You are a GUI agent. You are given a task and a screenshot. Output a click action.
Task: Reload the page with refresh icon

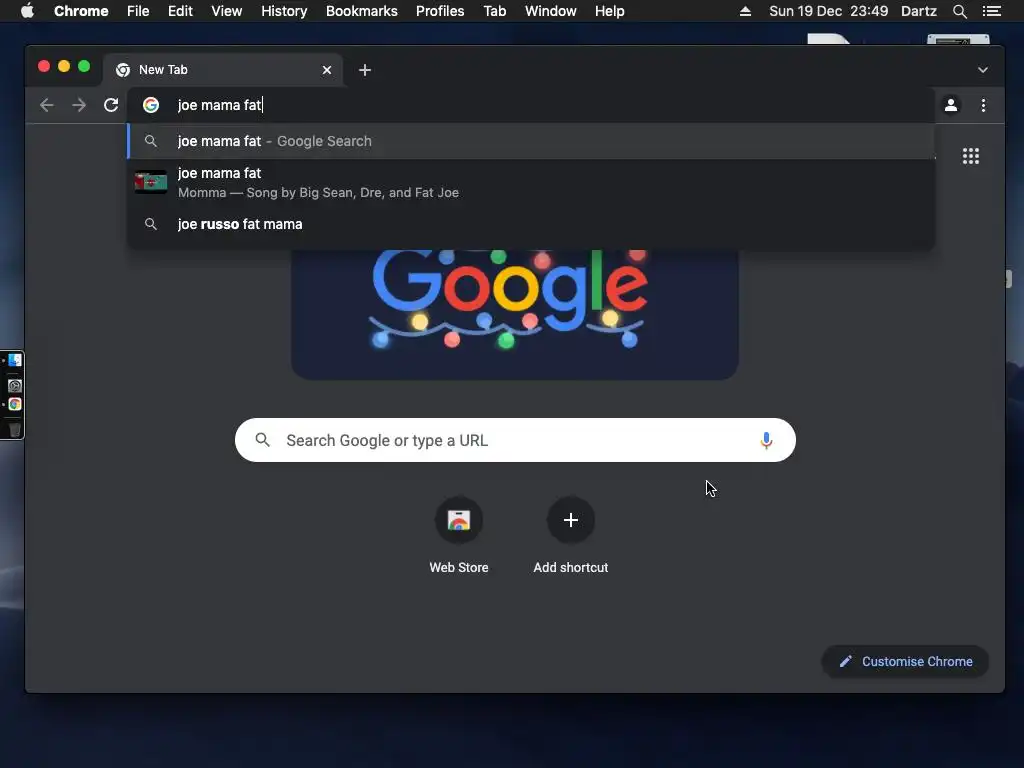pyautogui.click(x=111, y=105)
